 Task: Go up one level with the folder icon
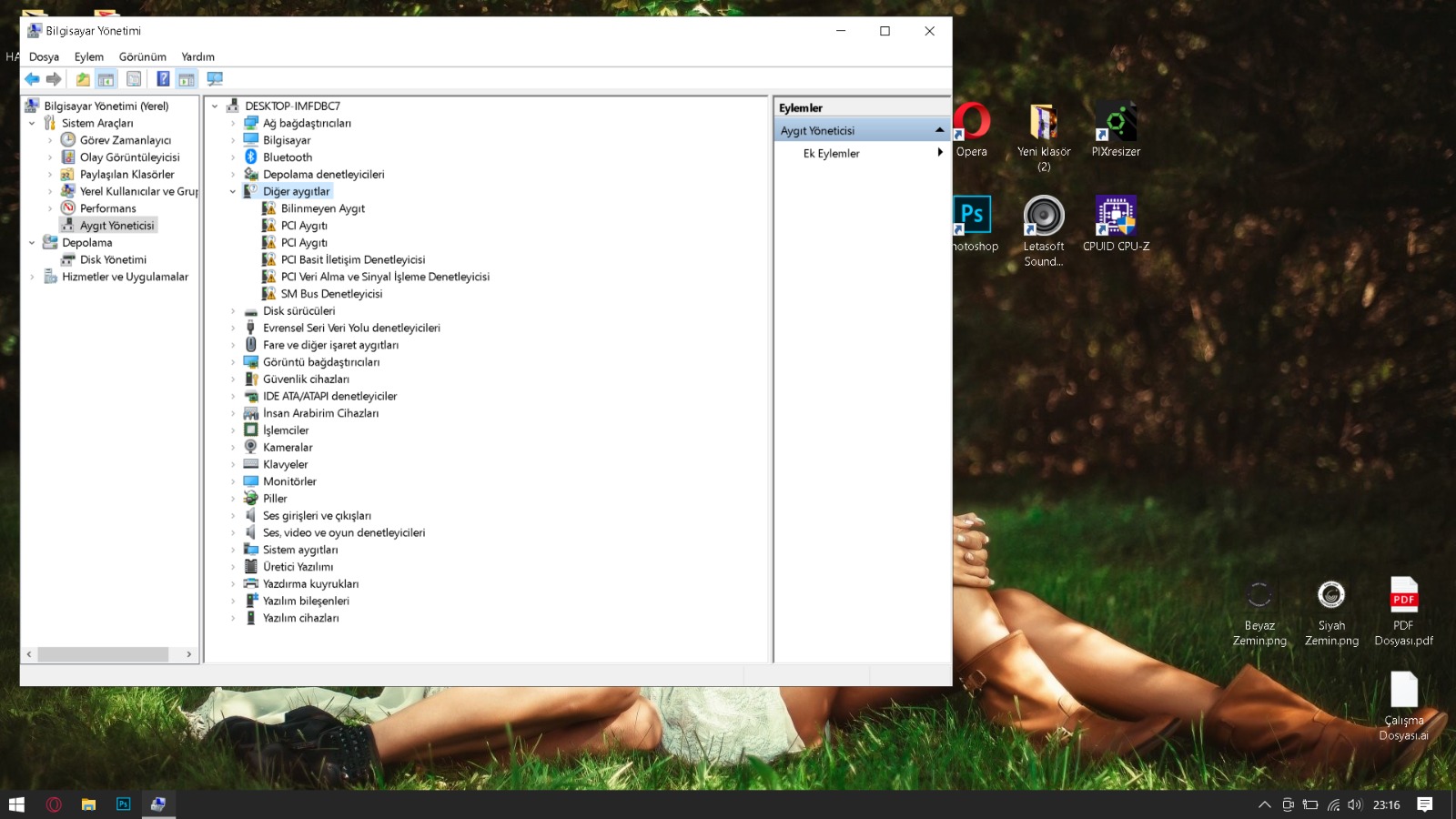click(x=83, y=79)
